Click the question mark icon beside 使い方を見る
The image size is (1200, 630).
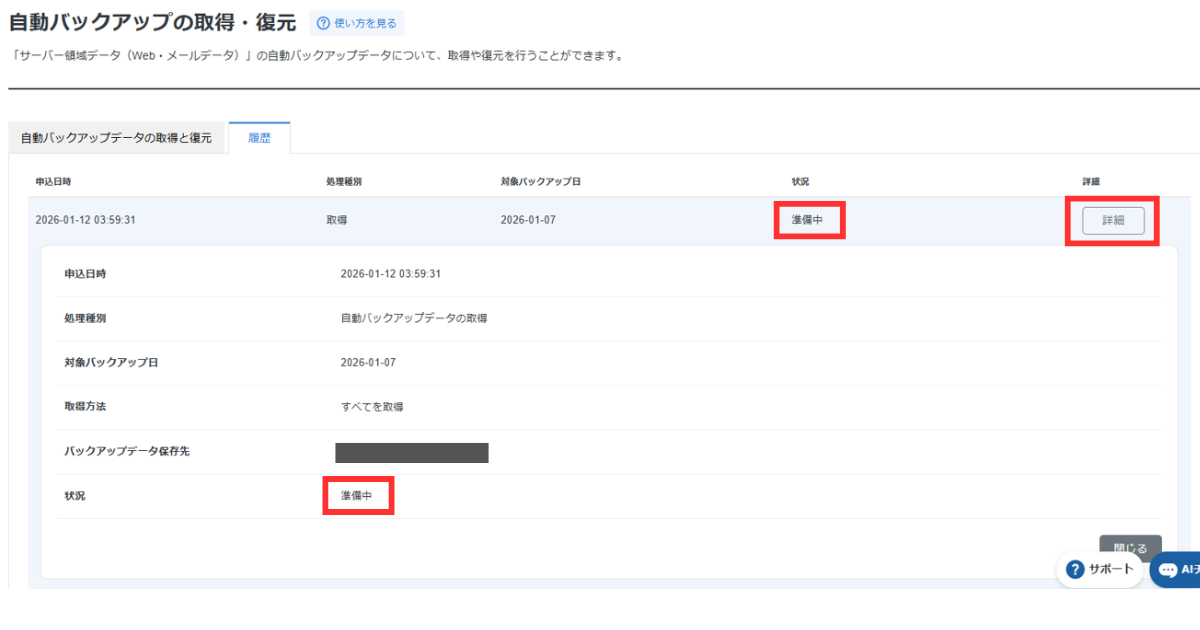click(323, 23)
